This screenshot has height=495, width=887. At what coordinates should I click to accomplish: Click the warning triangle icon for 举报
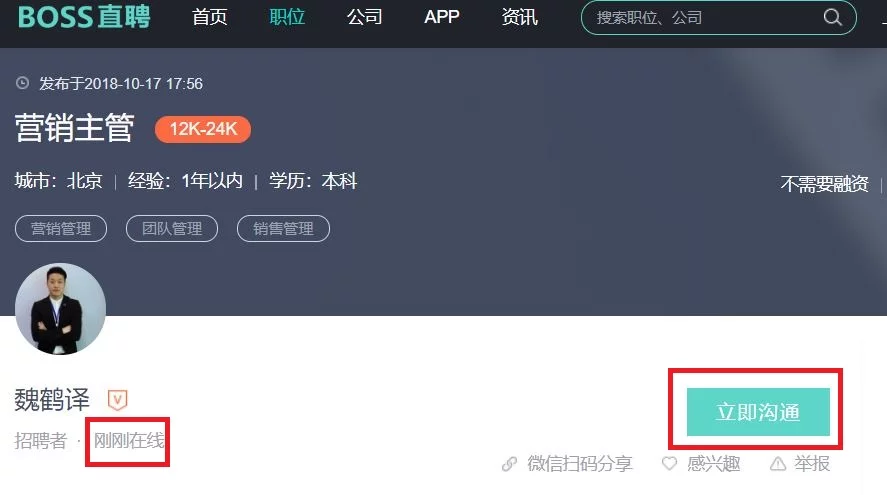778,464
